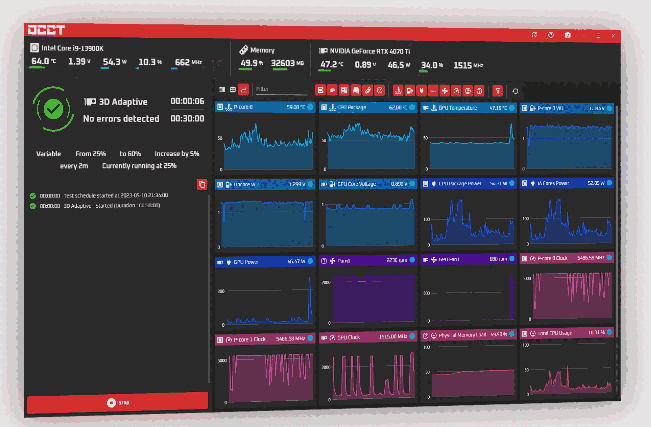Select the red graph layout view icon
Screen dimensions: 651x427
(244, 89)
